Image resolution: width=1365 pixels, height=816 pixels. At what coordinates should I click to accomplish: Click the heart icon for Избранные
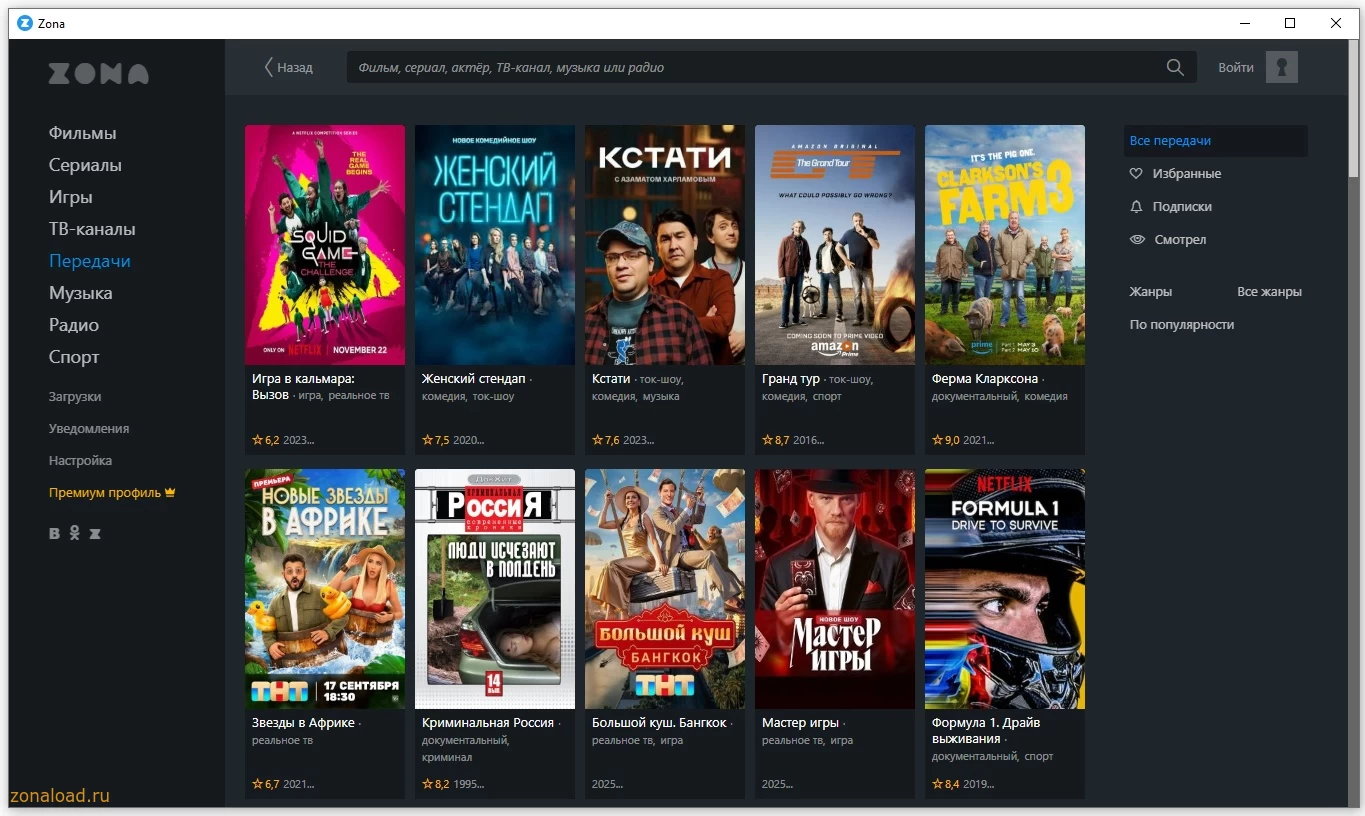point(1136,174)
